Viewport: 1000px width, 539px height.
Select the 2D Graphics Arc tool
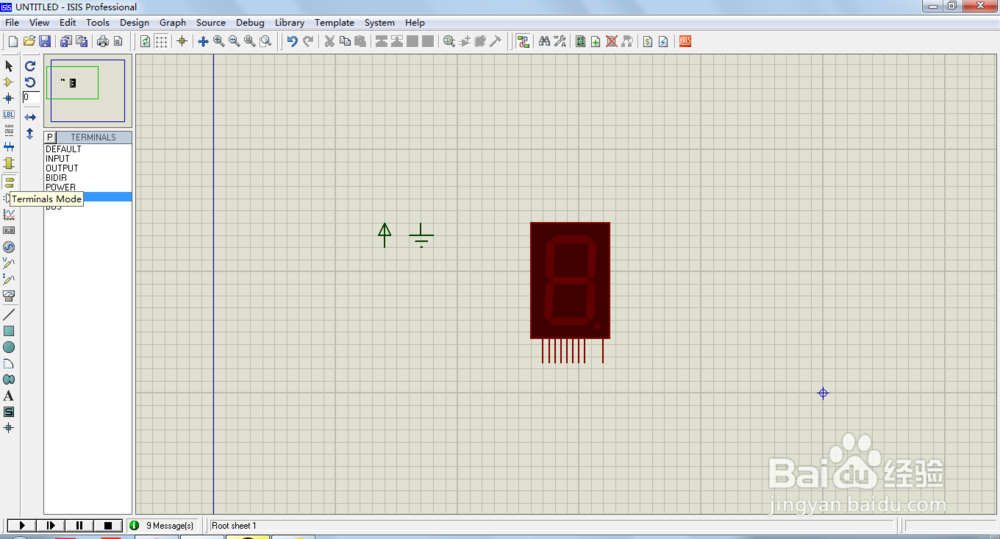tap(9, 364)
